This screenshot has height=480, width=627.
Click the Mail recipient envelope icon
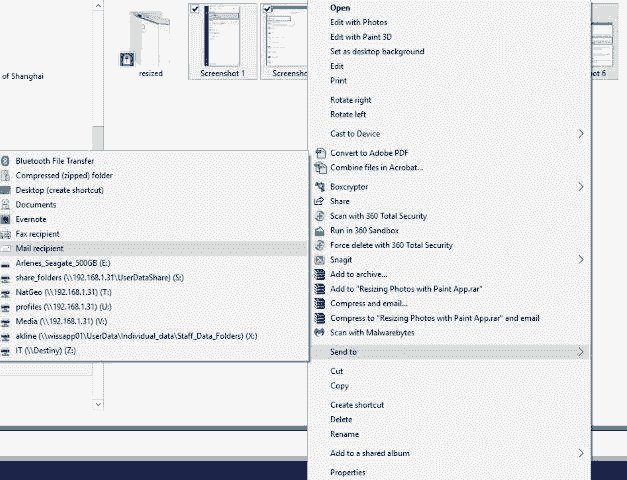click(x=5, y=249)
